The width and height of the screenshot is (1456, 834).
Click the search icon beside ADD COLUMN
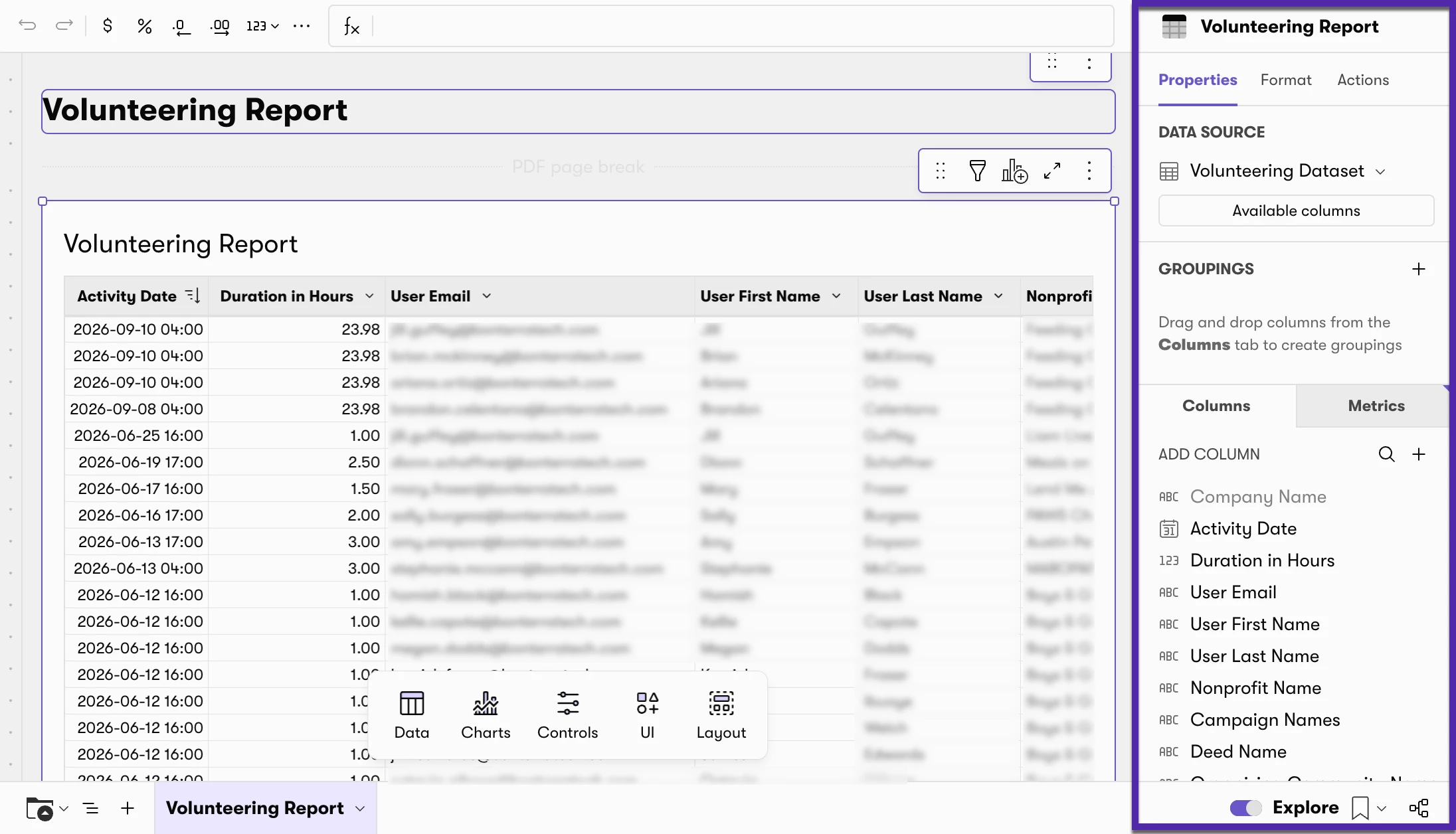(1386, 454)
